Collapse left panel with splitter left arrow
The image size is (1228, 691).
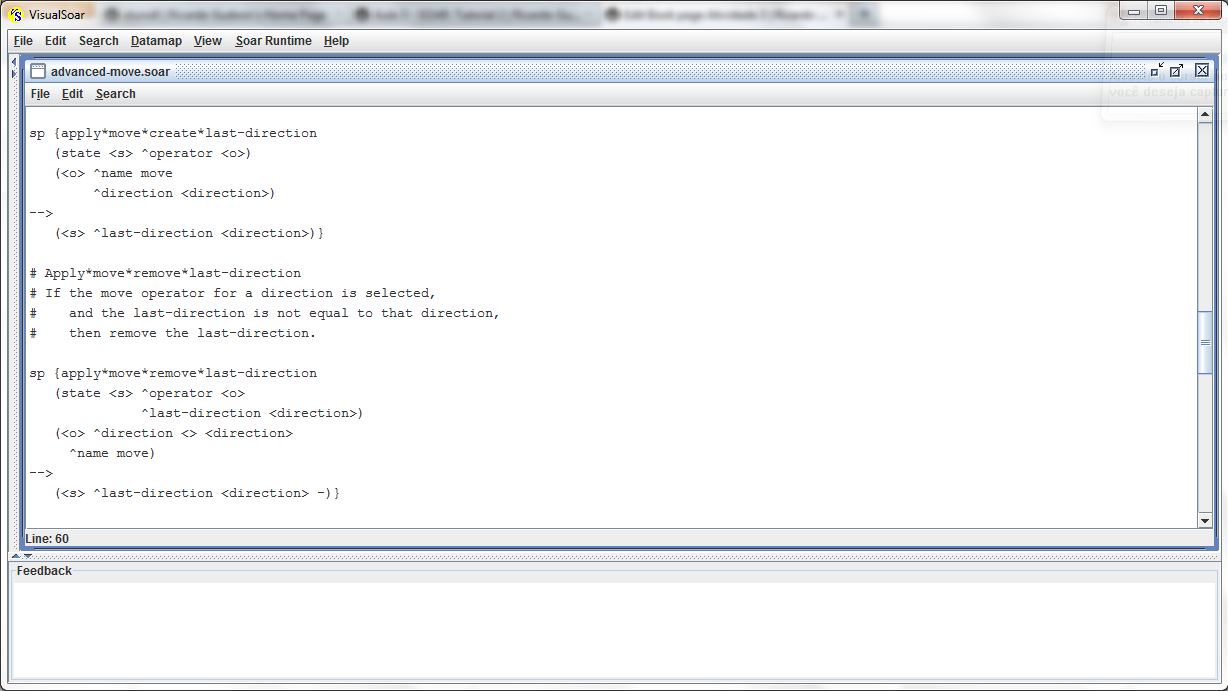point(13,62)
